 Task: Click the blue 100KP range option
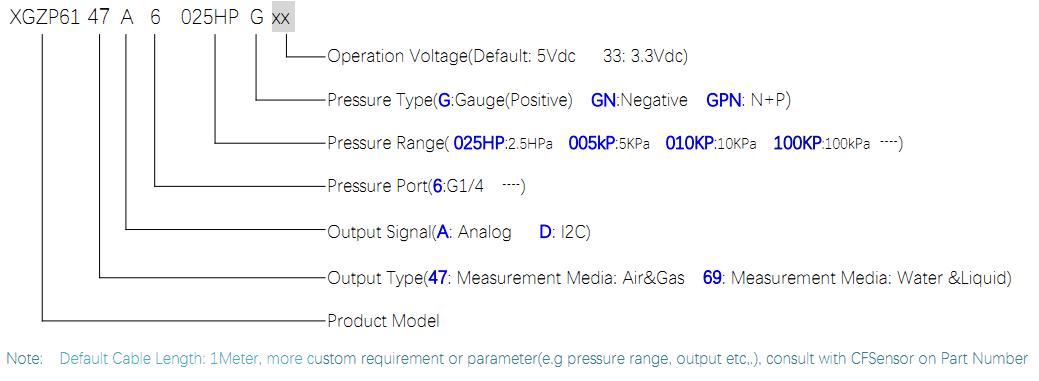click(x=798, y=144)
